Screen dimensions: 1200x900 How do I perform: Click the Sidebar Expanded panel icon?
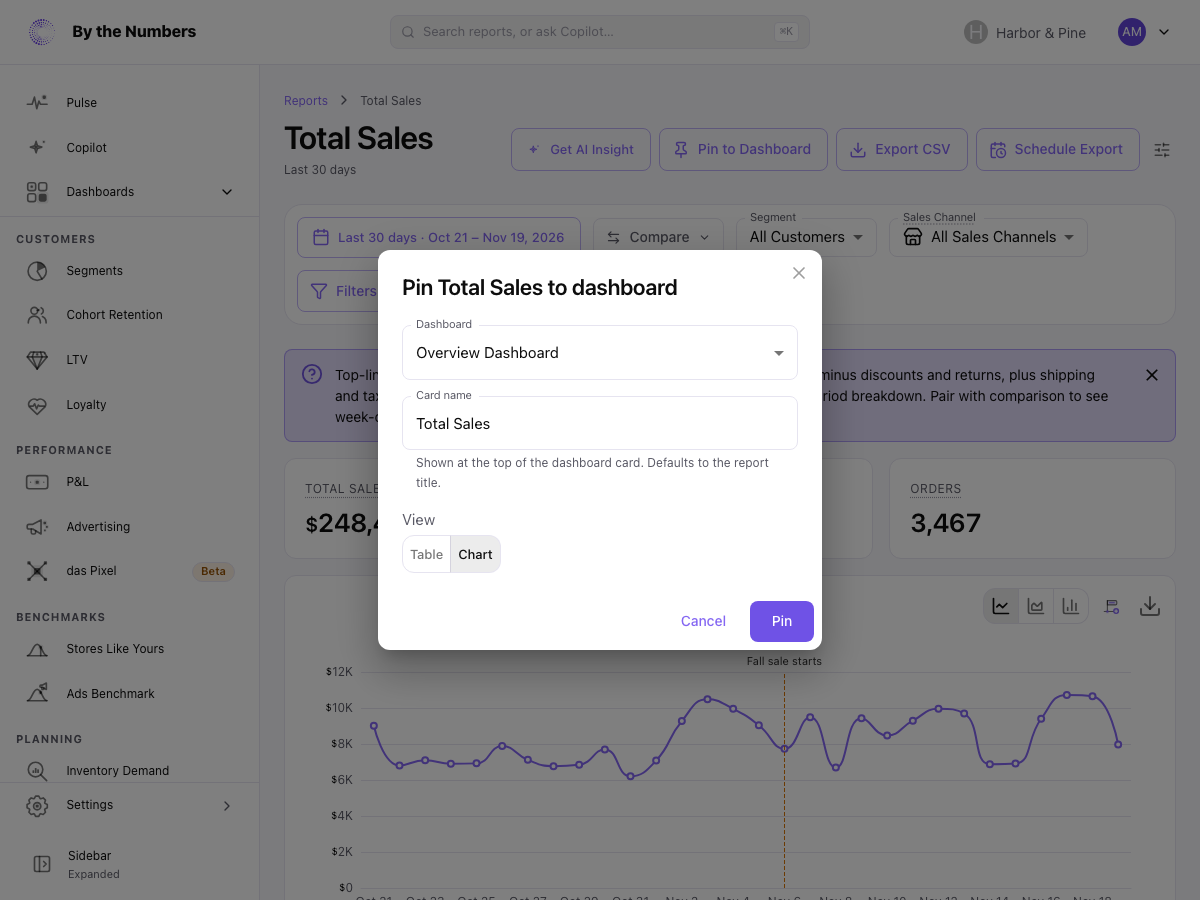coord(42,864)
